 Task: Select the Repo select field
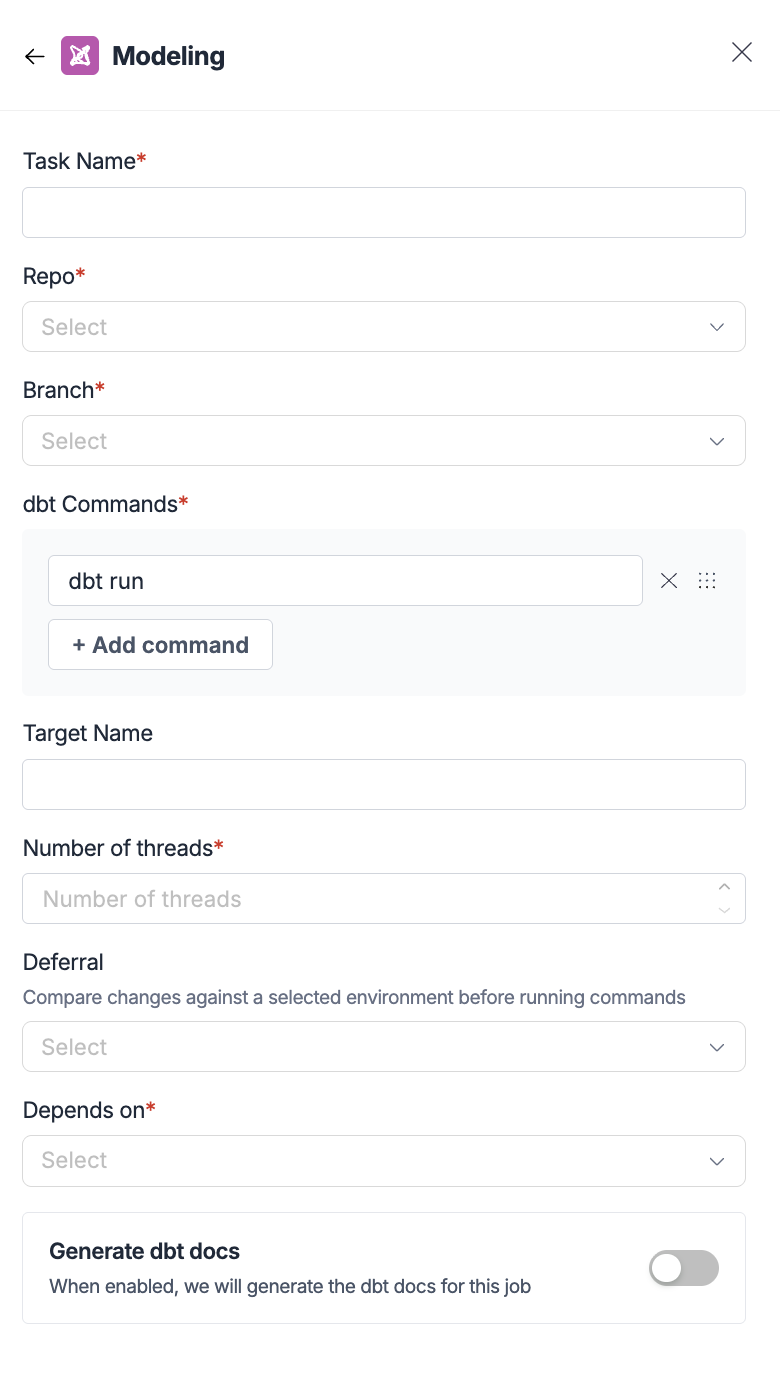point(384,326)
